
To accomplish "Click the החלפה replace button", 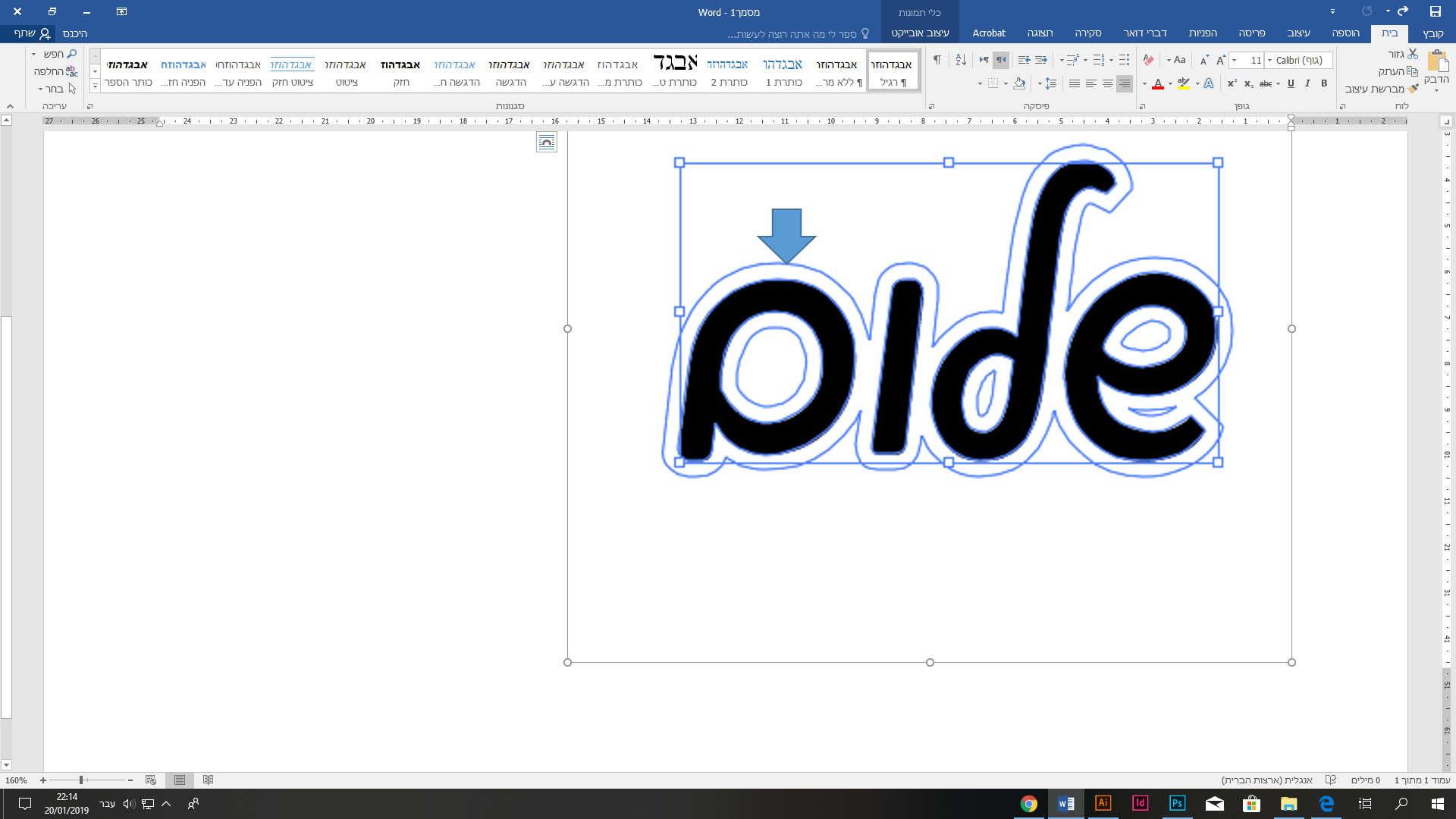I will tap(55, 71).
